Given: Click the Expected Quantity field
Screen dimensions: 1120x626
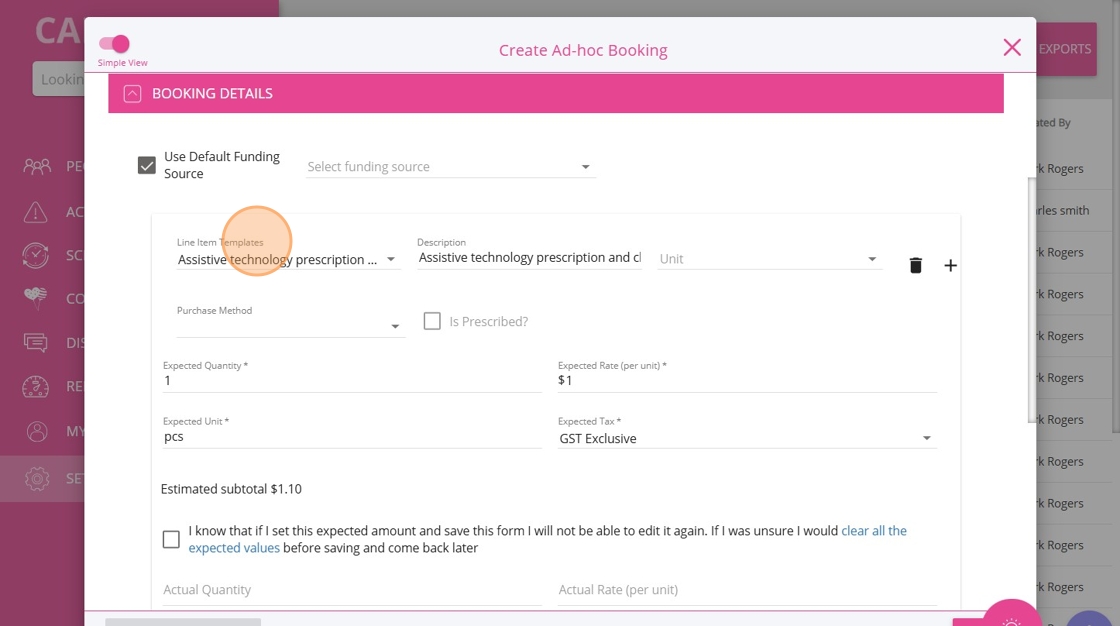Looking at the screenshot, I should (351, 381).
